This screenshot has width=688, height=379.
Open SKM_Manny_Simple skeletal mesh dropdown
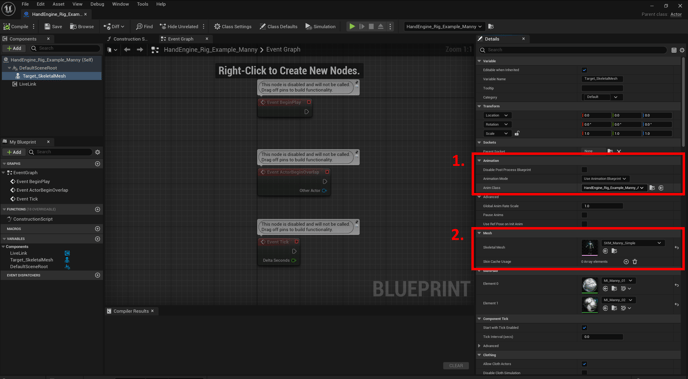pos(632,243)
